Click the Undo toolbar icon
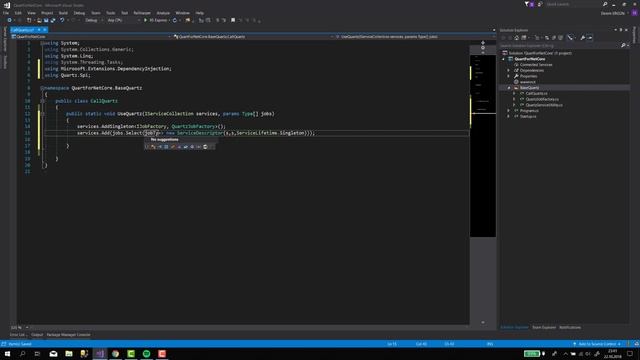The width and height of the screenshot is (640, 360). 62,20
